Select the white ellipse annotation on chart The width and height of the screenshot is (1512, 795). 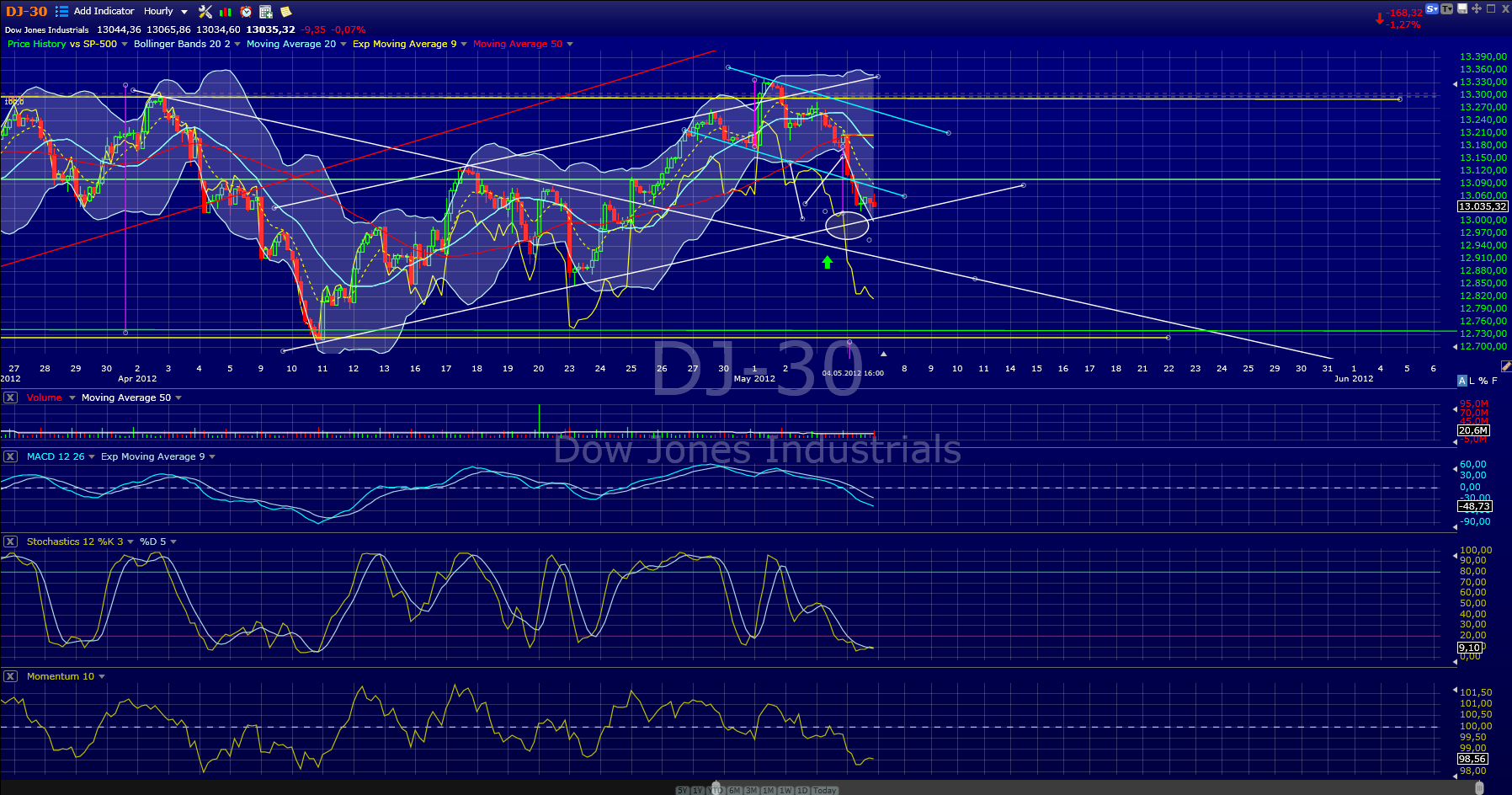(847, 225)
